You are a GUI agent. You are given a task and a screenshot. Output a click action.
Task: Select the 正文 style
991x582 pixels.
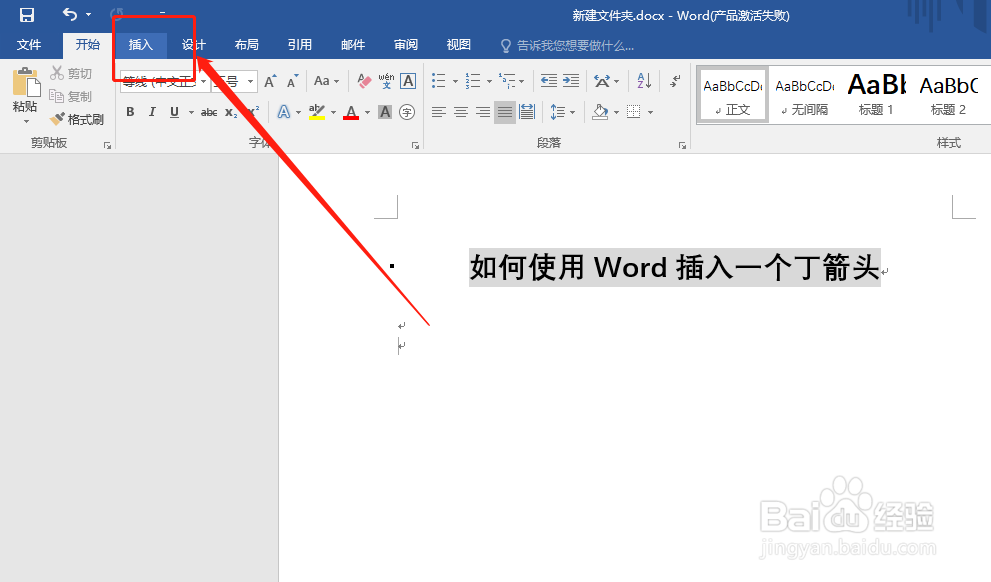pyautogui.click(x=733, y=95)
